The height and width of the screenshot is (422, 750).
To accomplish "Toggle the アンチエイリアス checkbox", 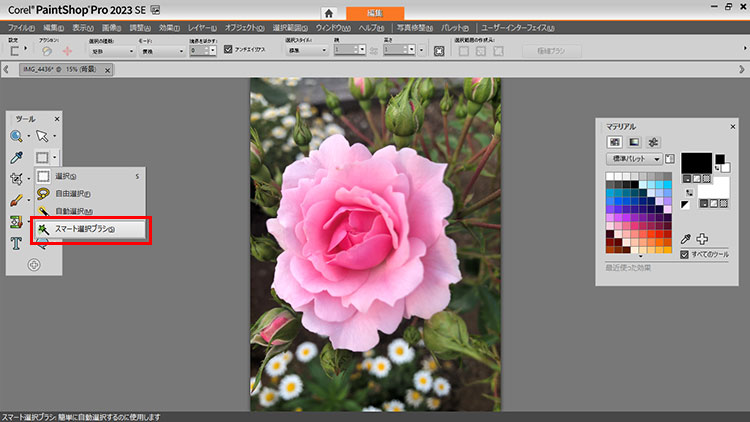I will pyautogui.click(x=228, y=49).
